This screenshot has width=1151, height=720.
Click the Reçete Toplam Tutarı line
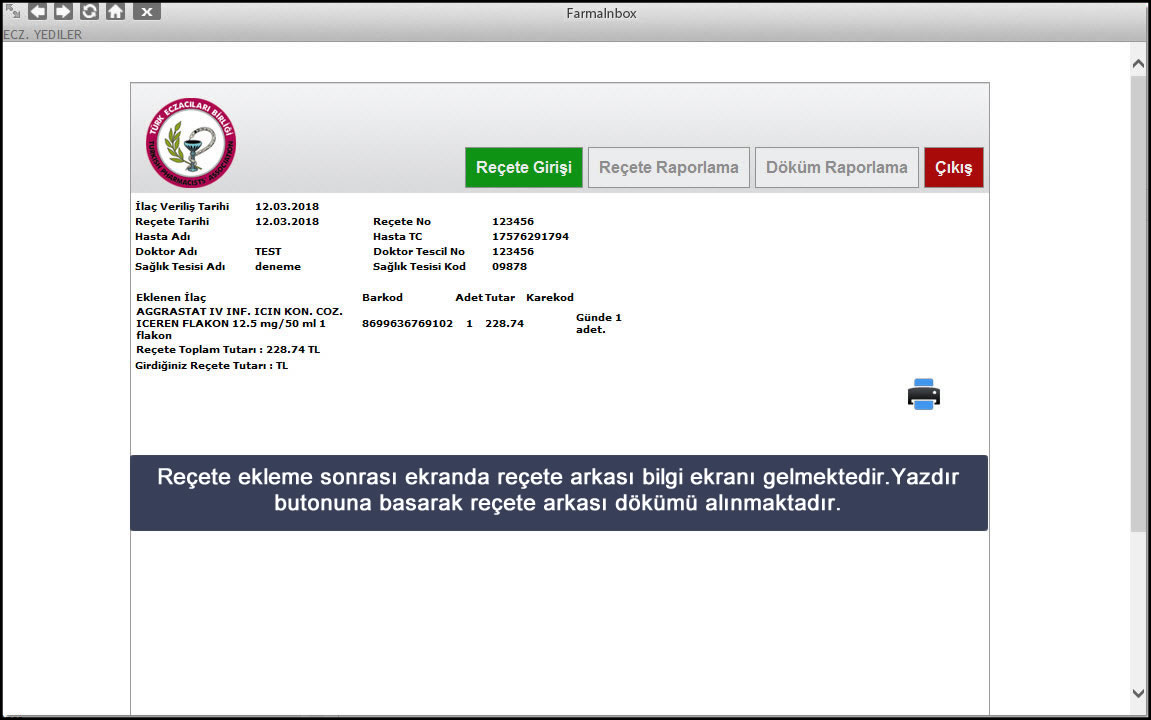click(x=228, y=349)
